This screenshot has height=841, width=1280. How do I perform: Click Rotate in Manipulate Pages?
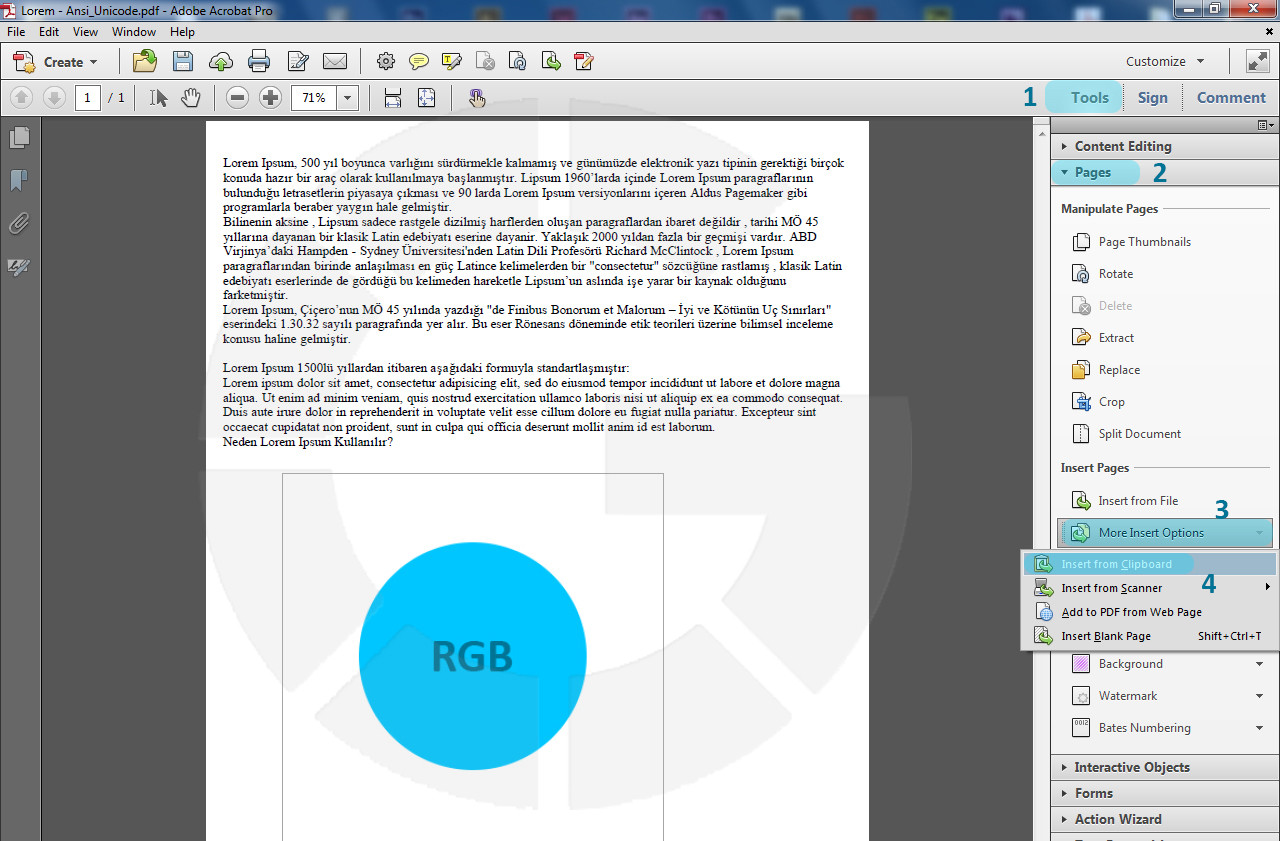click(1103, 274)
